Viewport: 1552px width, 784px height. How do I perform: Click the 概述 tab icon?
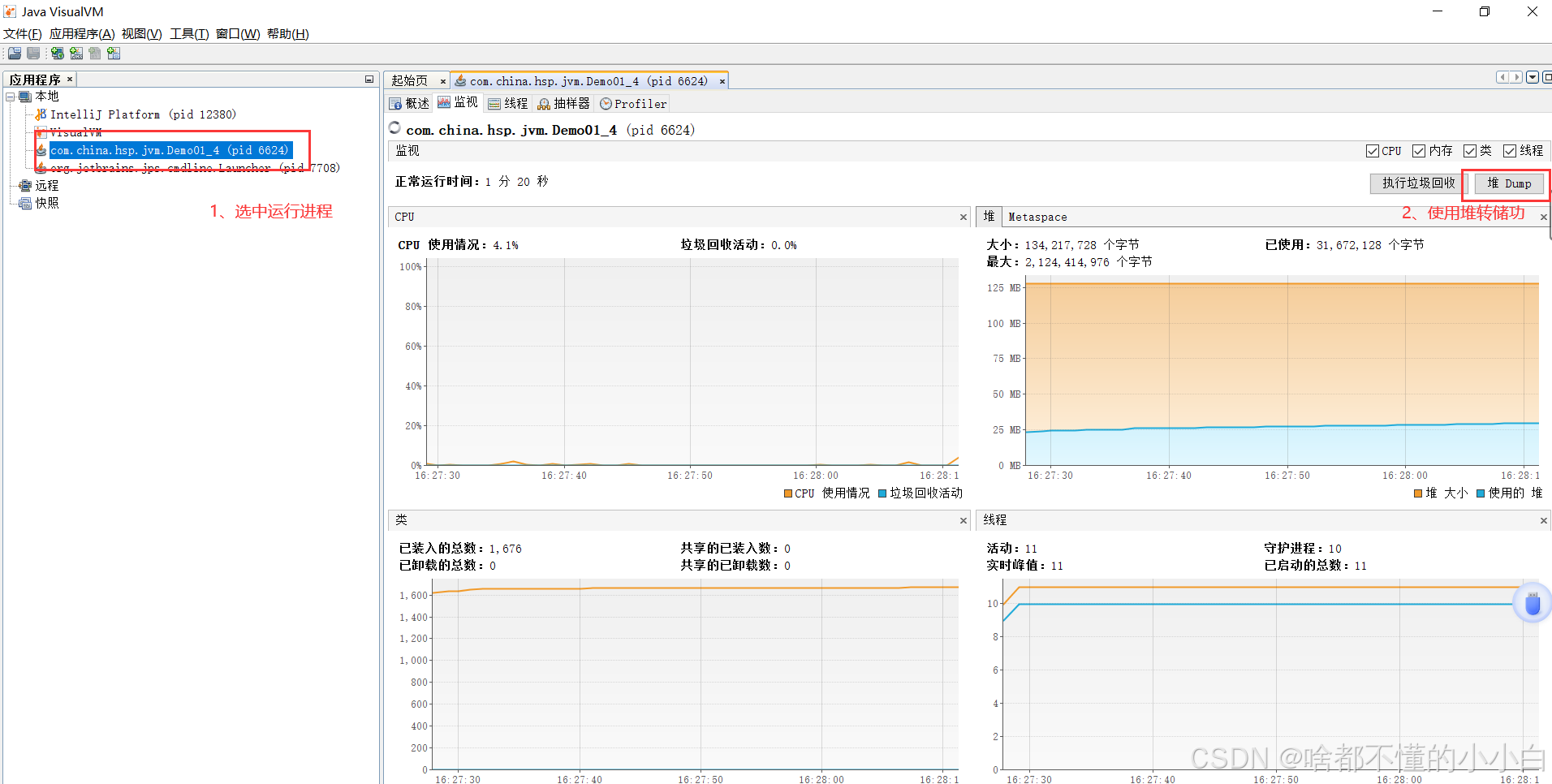pyautogui.click(x=395, y=104)
